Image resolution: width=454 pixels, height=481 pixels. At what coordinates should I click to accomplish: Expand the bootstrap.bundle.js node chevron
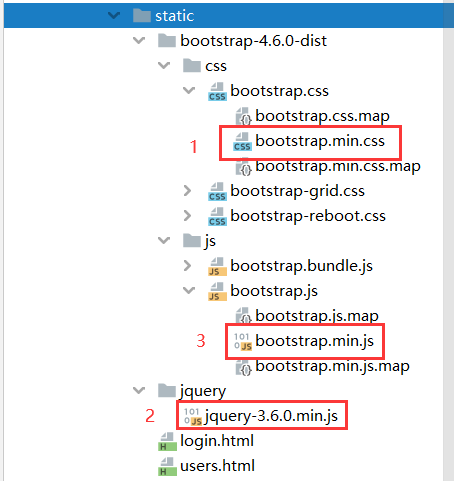point(187,266)
